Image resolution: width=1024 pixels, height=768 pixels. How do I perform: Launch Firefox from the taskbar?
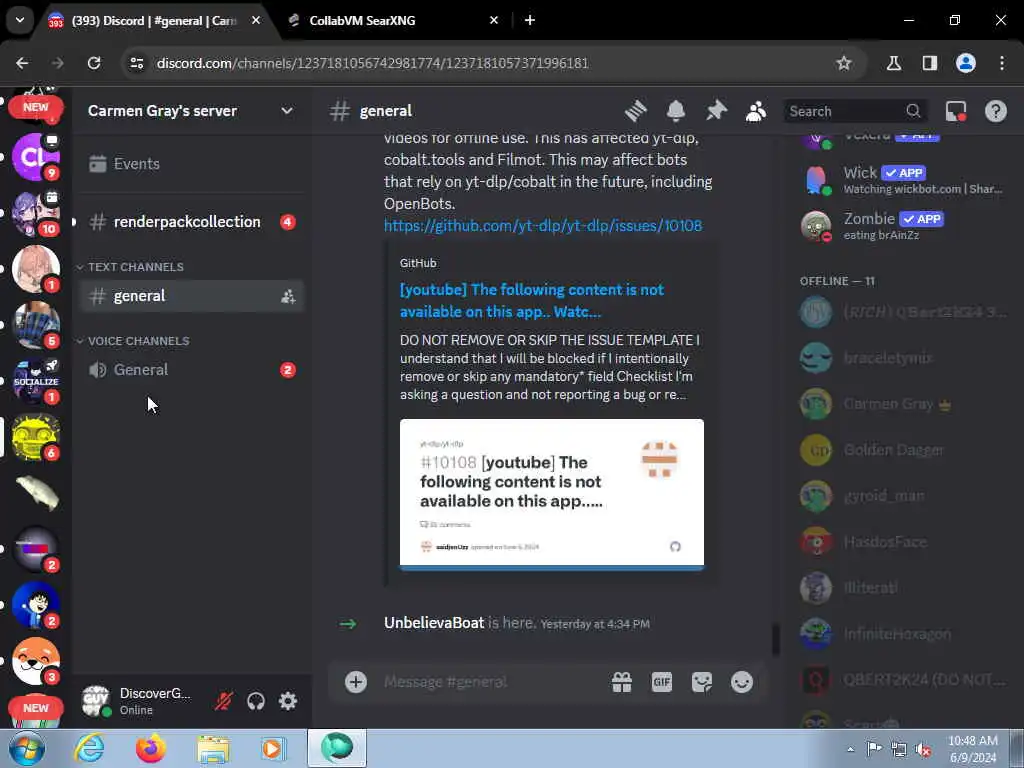click(151, 748)
